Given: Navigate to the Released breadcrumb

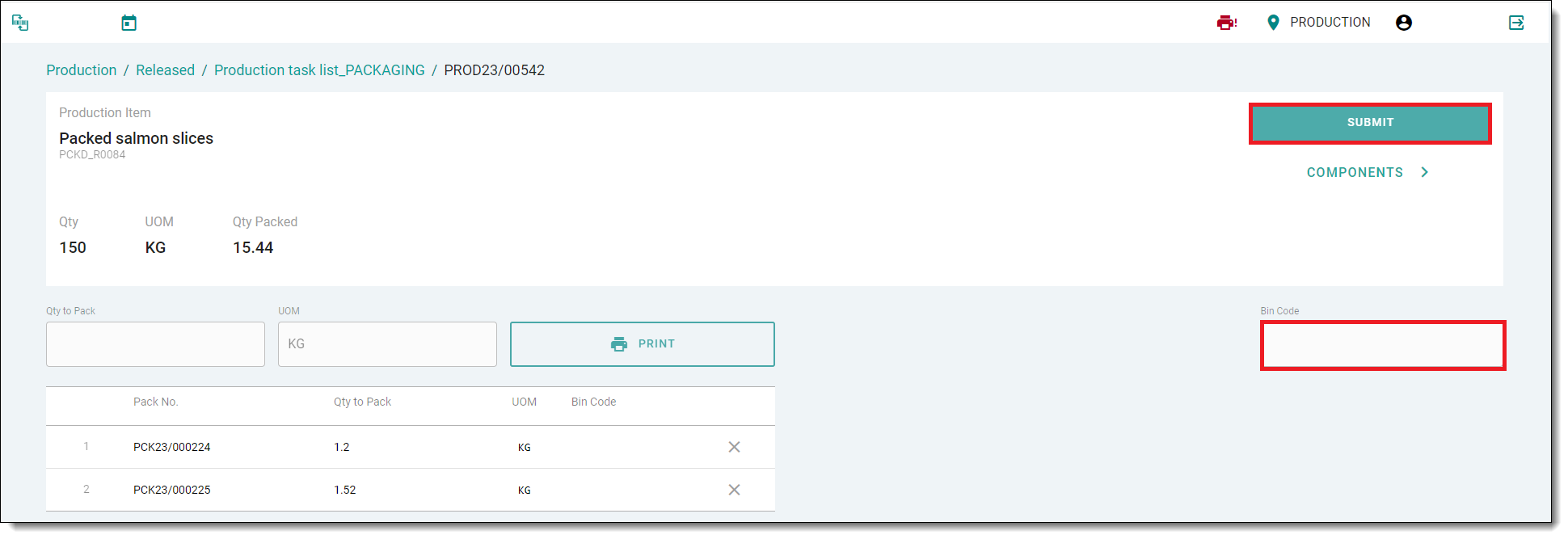Looking at the screenshot, I should (x=165, y=70).
